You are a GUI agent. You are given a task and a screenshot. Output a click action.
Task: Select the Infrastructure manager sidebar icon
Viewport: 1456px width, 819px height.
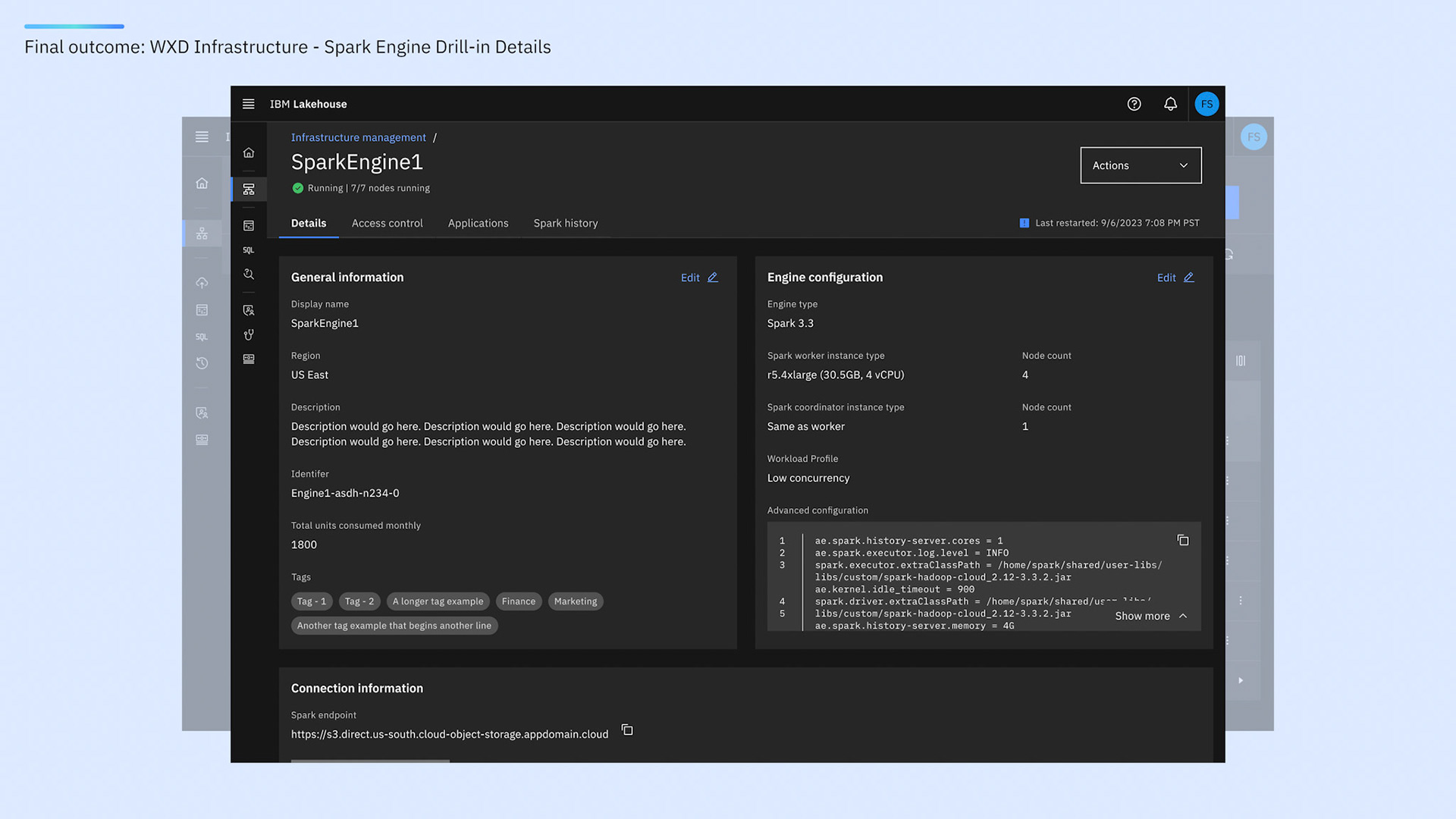click(248, 189)
